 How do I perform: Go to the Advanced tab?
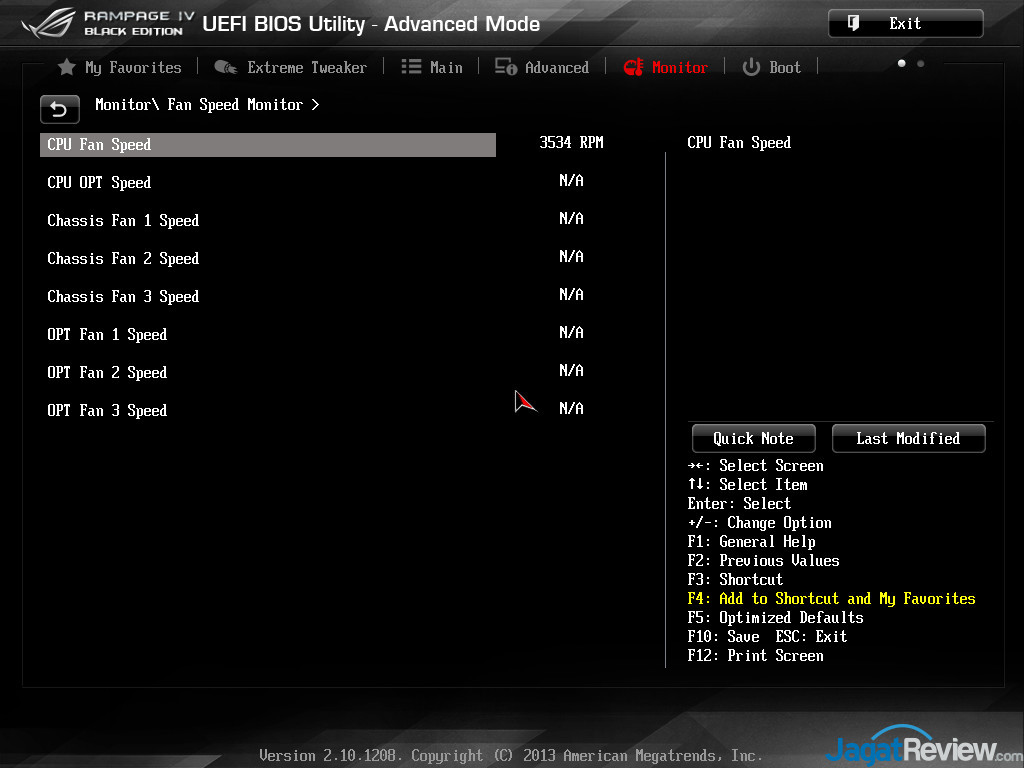point(541,67)
